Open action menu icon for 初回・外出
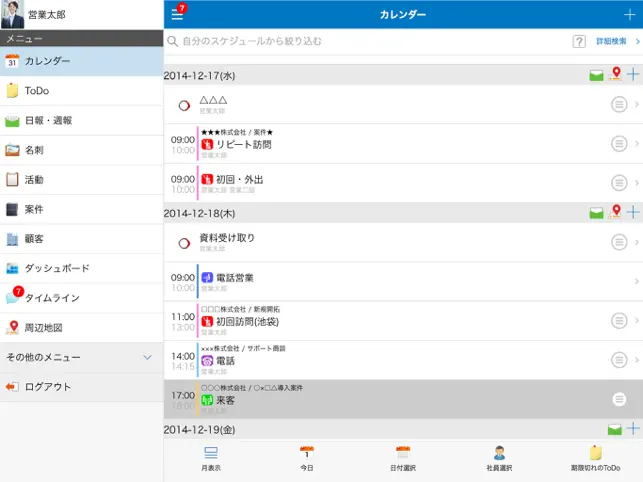Image resolution: width=643 pixels, height=482 pixels. coord(619,183)
